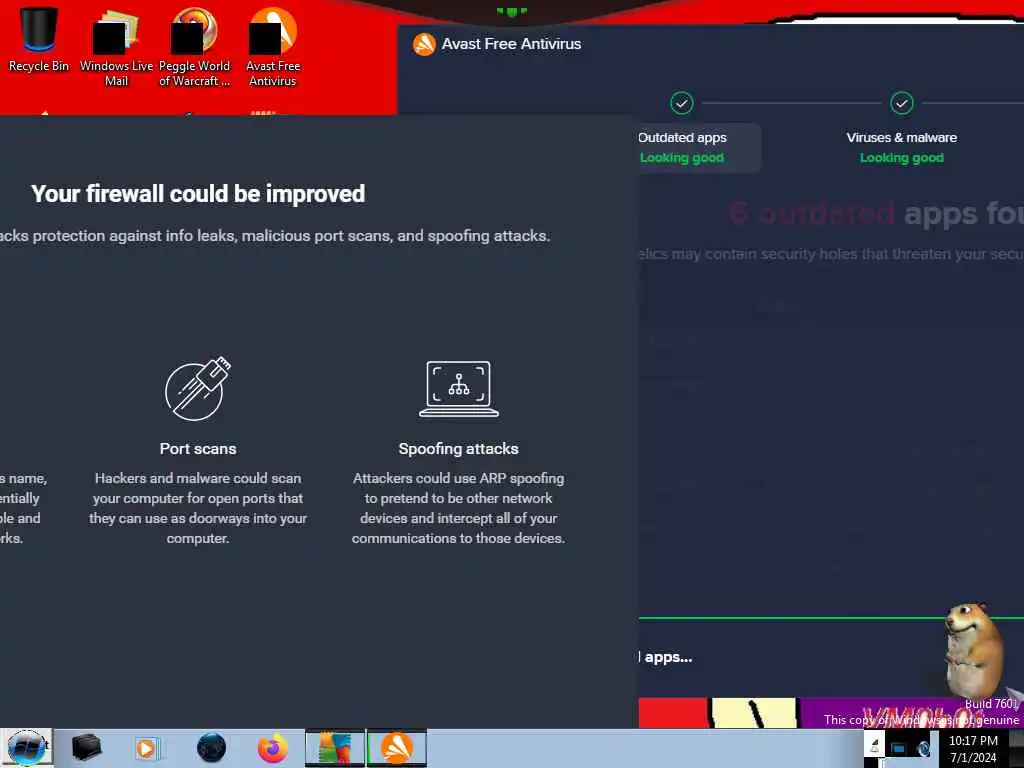Click the Spoofing attacks laptop icon

(x=458, y=389)
